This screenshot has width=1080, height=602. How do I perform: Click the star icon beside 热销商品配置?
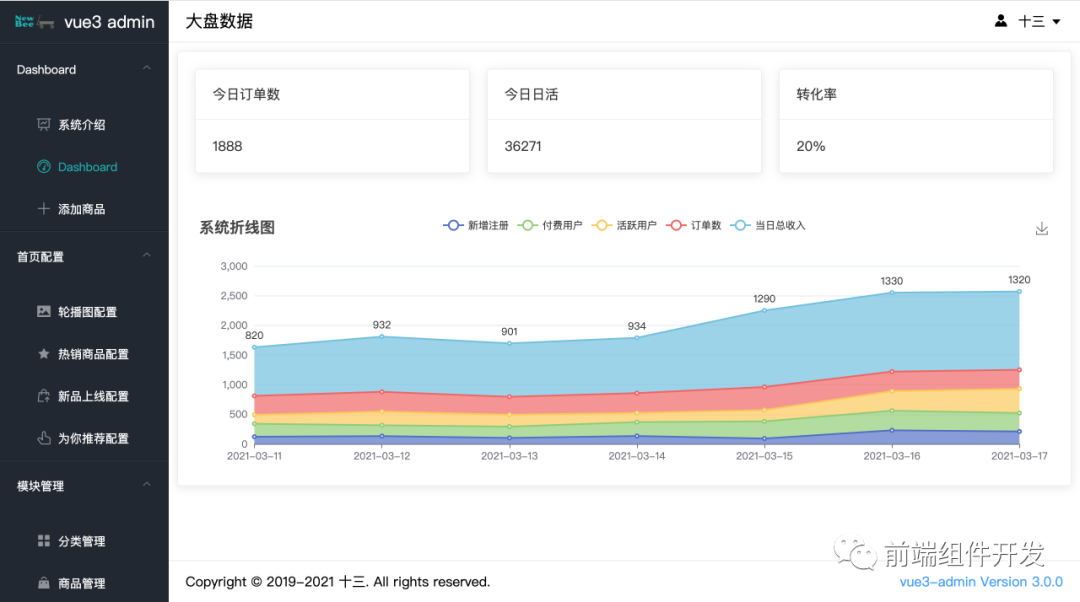click(x=43, y=354)
